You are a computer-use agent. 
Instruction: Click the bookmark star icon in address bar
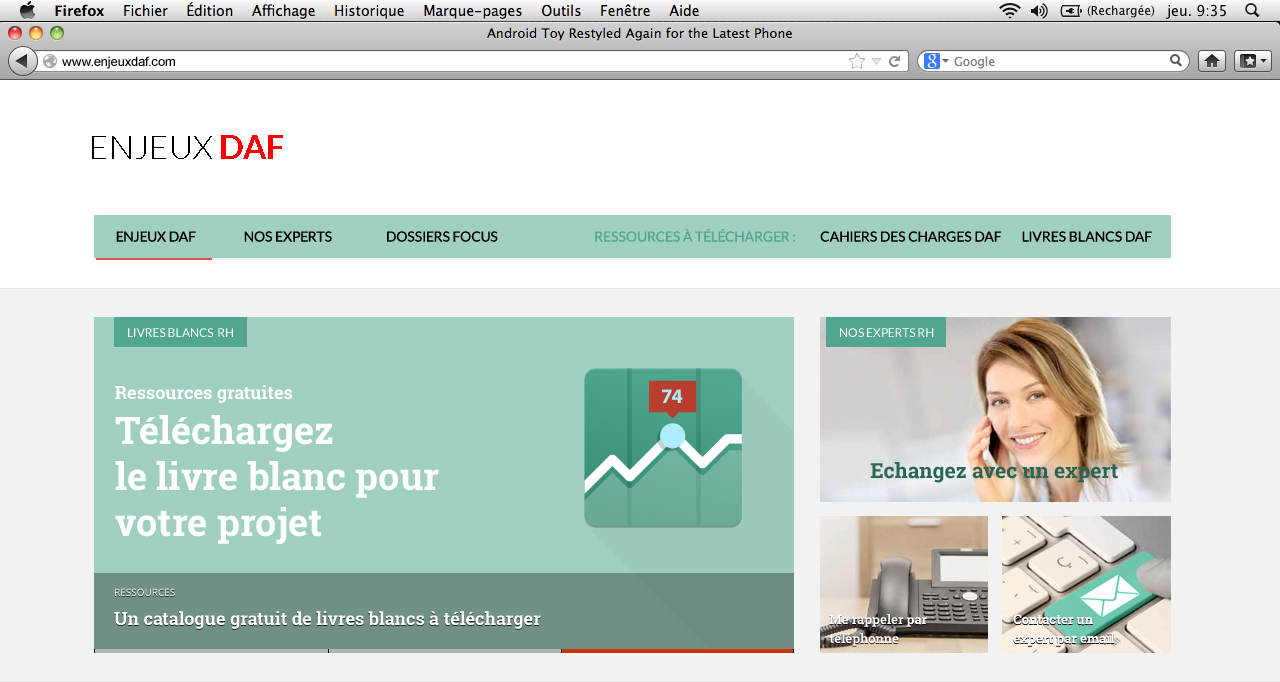tap(856, 61)
